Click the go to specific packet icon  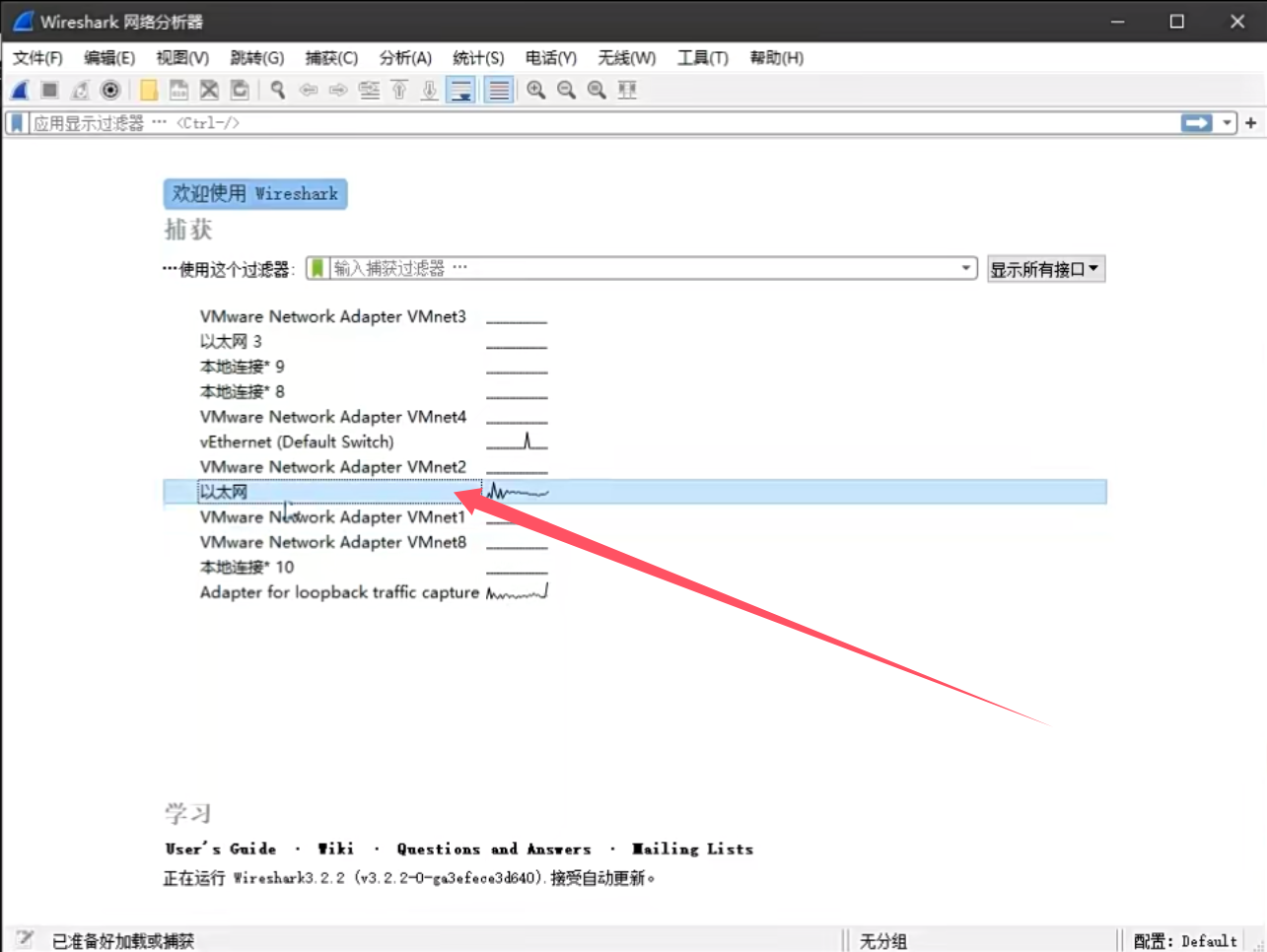[x=370, y=91]
